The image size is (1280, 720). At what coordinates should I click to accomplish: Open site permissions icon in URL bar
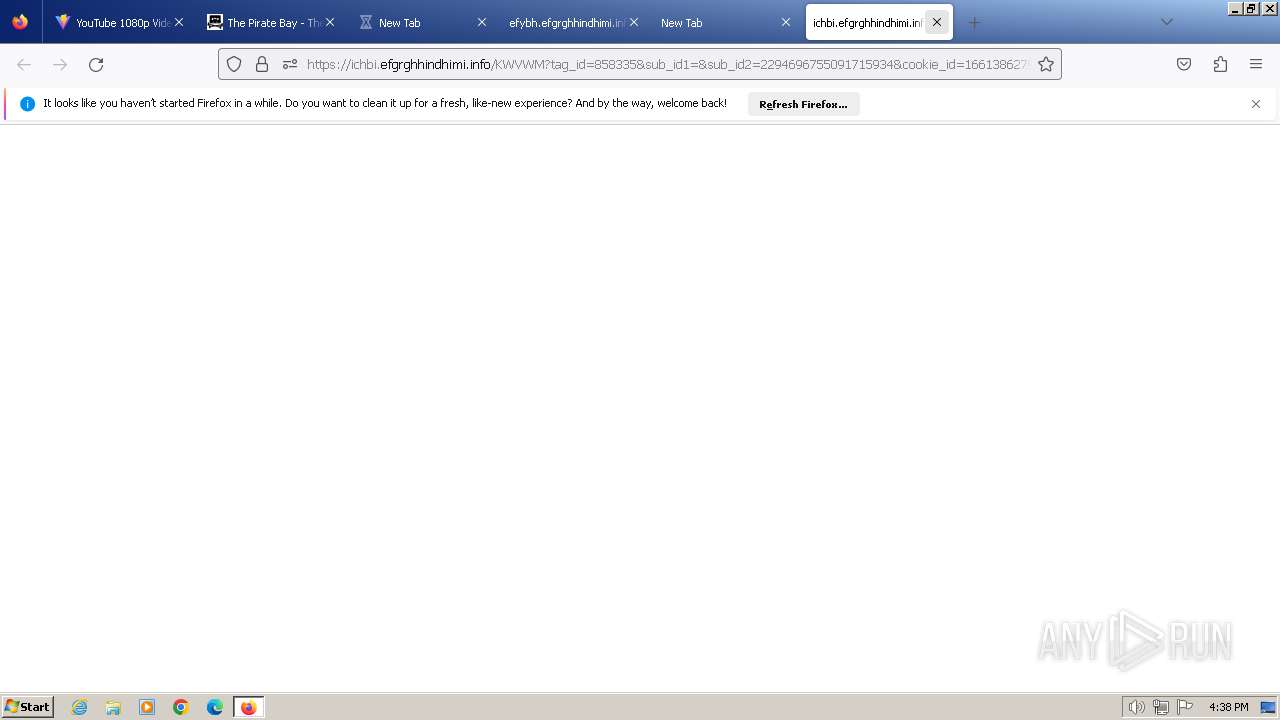(x=290, y=64)
